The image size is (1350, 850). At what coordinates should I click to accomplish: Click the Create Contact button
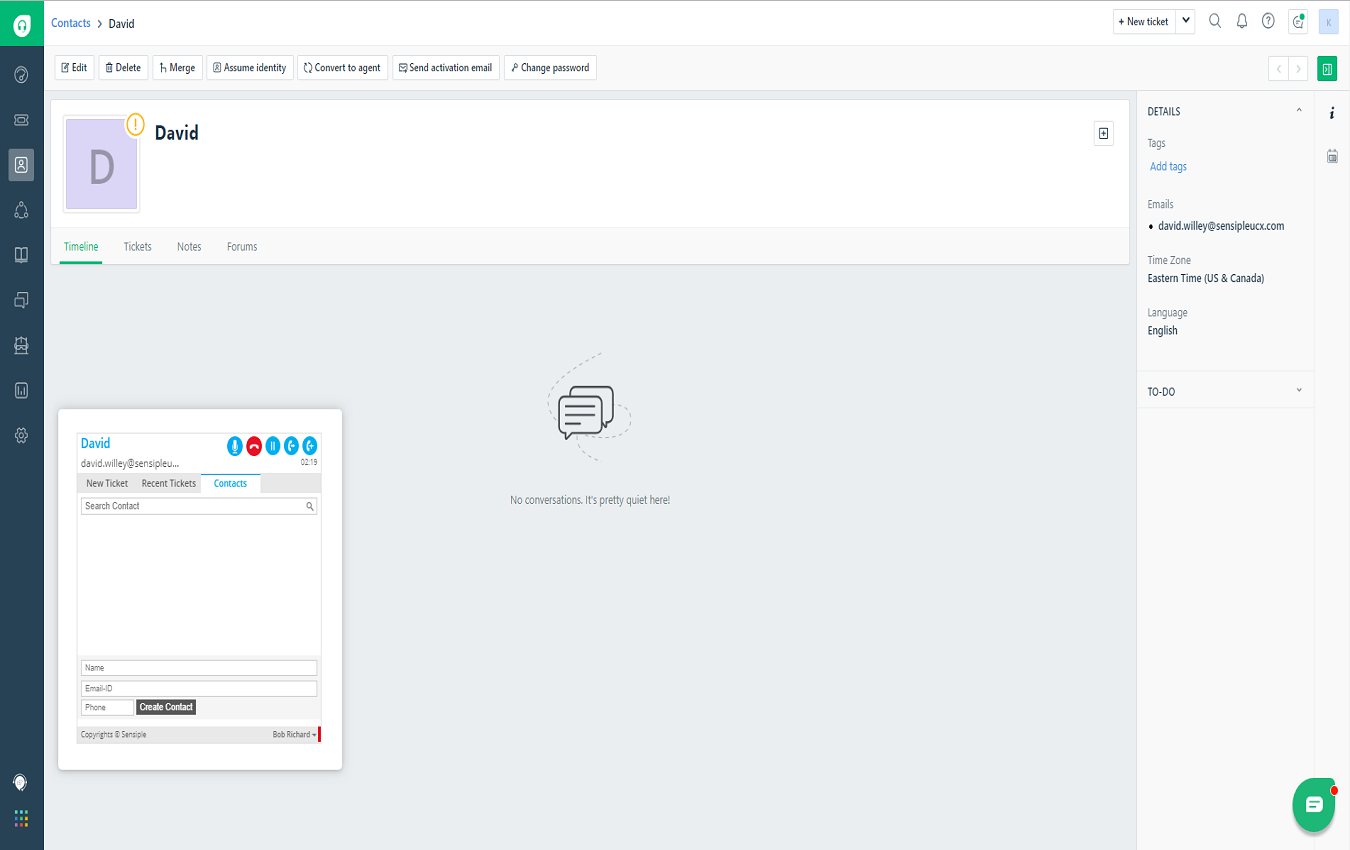pyautogui.click(x=165, y=707)
